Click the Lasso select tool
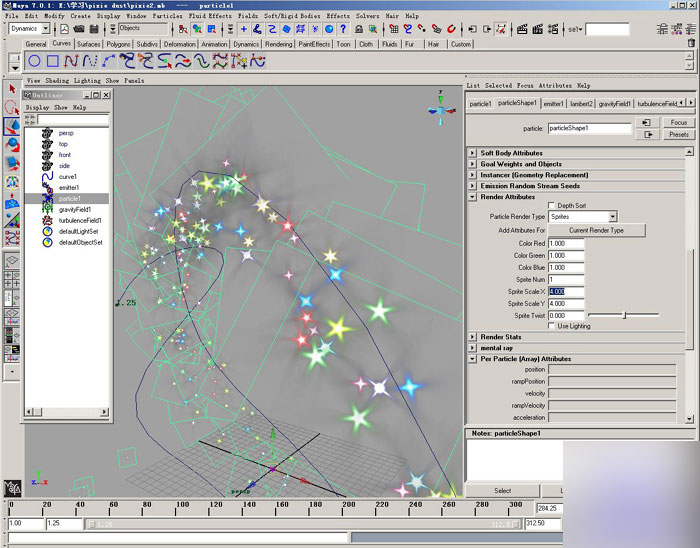The height and width of the screenshot is (548, 700). (x=11, y=108)
